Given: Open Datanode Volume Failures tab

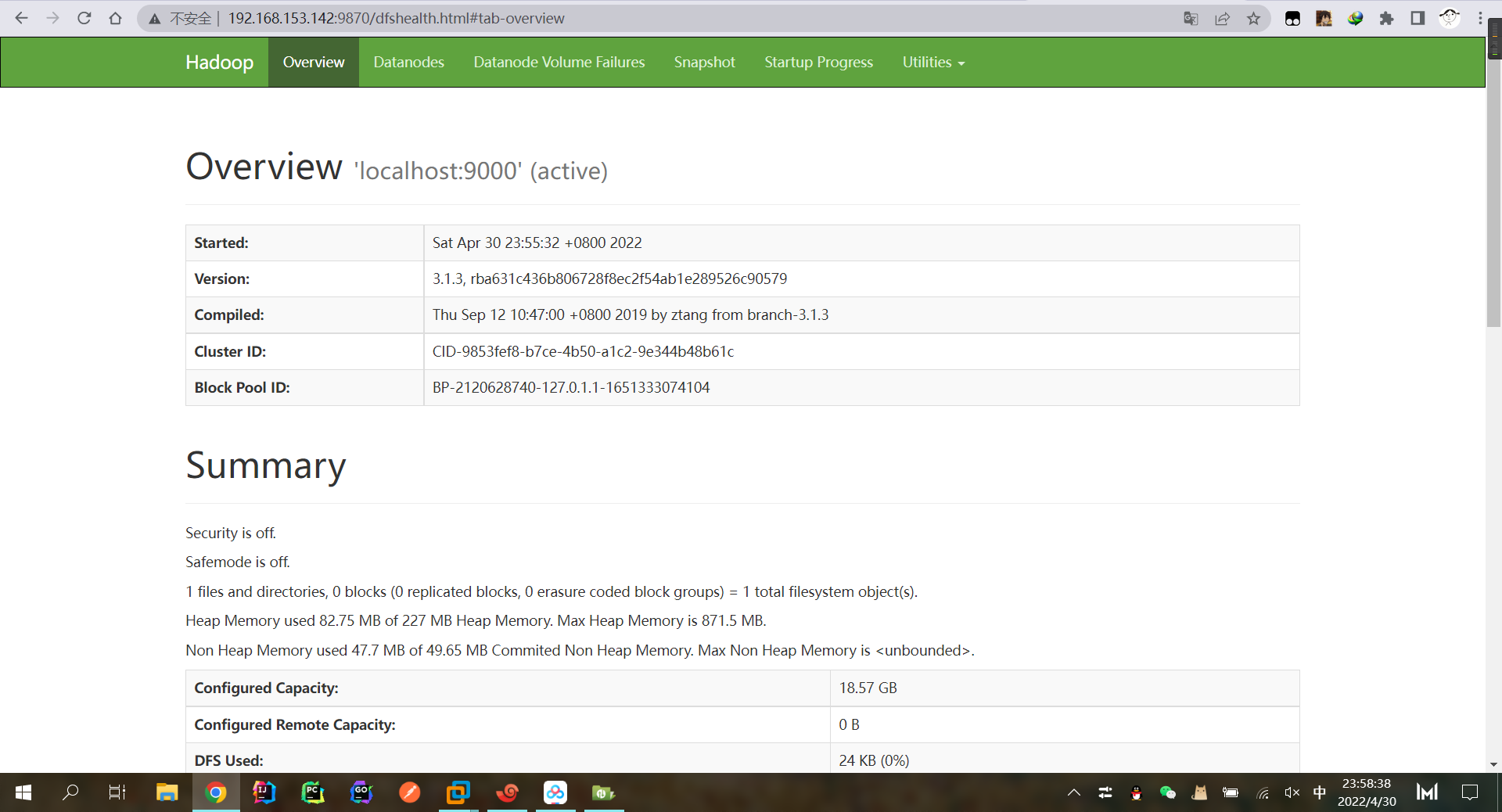Looking at the screenshot, I should pyautogui.click(x=559, y=62).
